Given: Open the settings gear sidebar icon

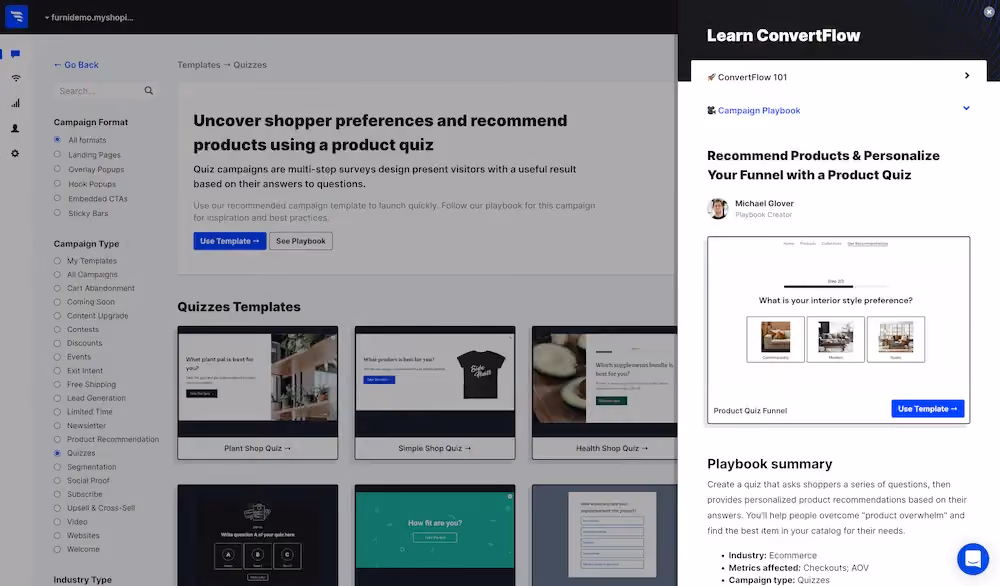Looking at the screenshot, I should [x=15, y=154].
